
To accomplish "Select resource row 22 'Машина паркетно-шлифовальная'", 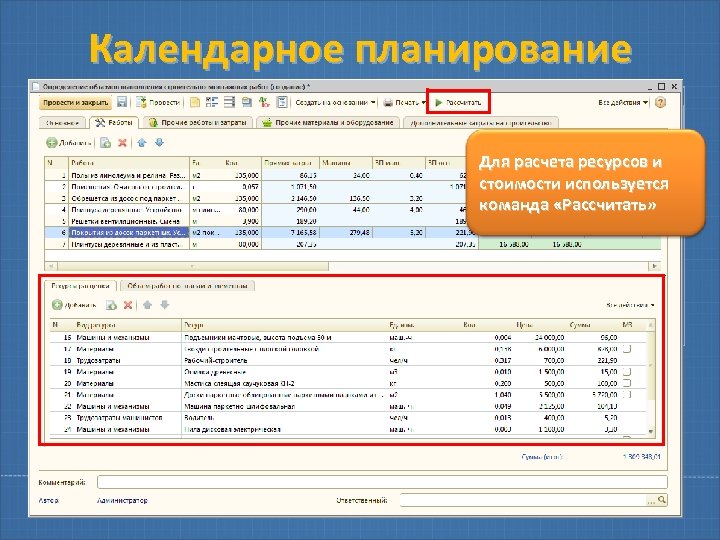I will (348, 406).
